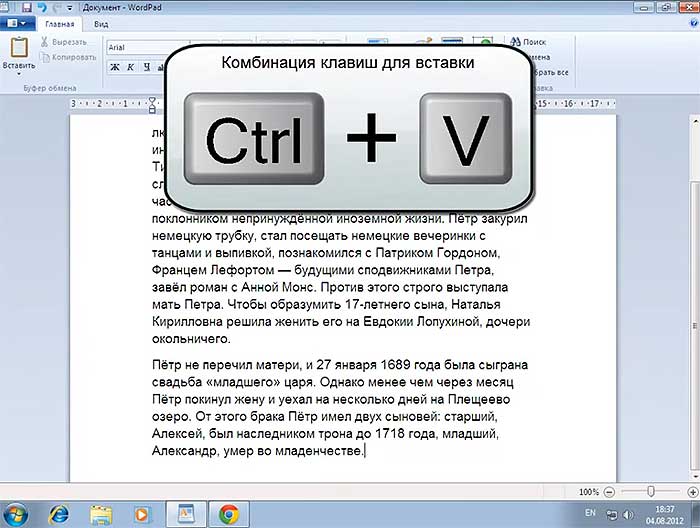Click the line beginning 'Пётр не перечил матери'

[340, 365]
